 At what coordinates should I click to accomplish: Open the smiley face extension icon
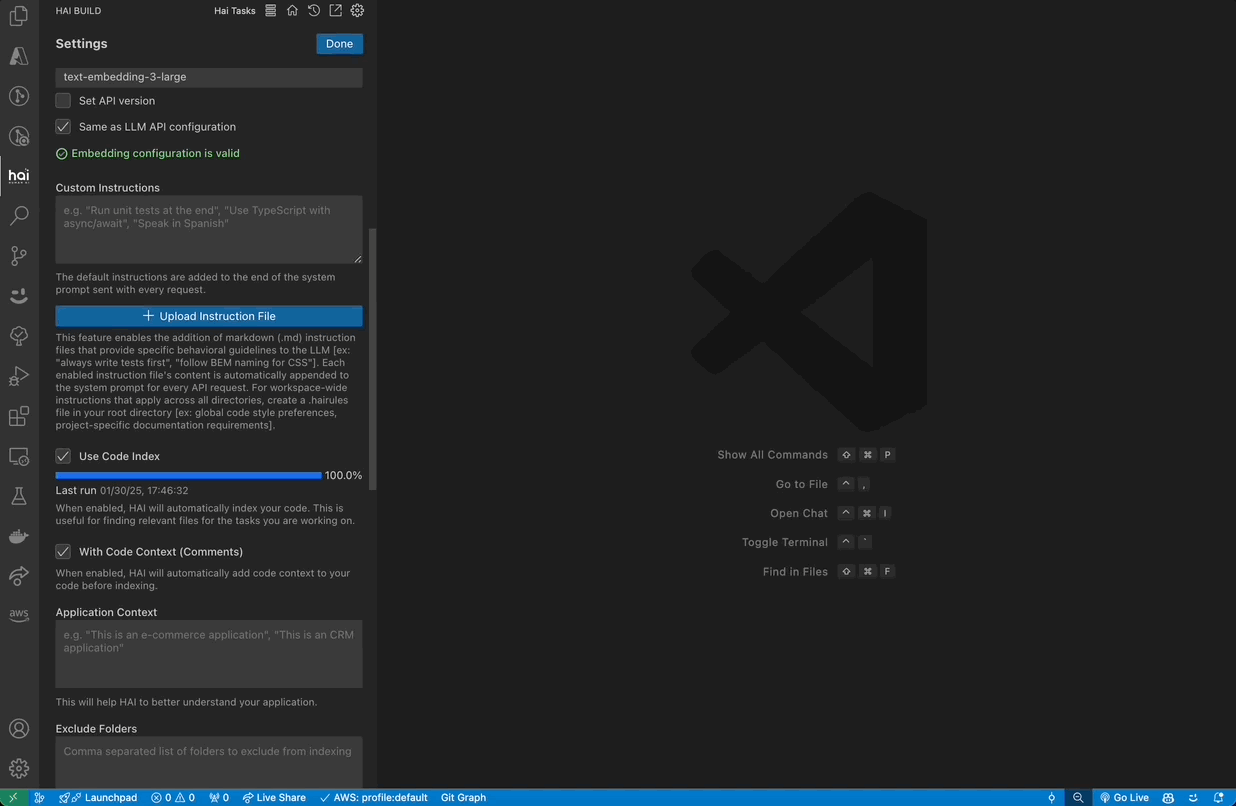[x=19, y=296]
